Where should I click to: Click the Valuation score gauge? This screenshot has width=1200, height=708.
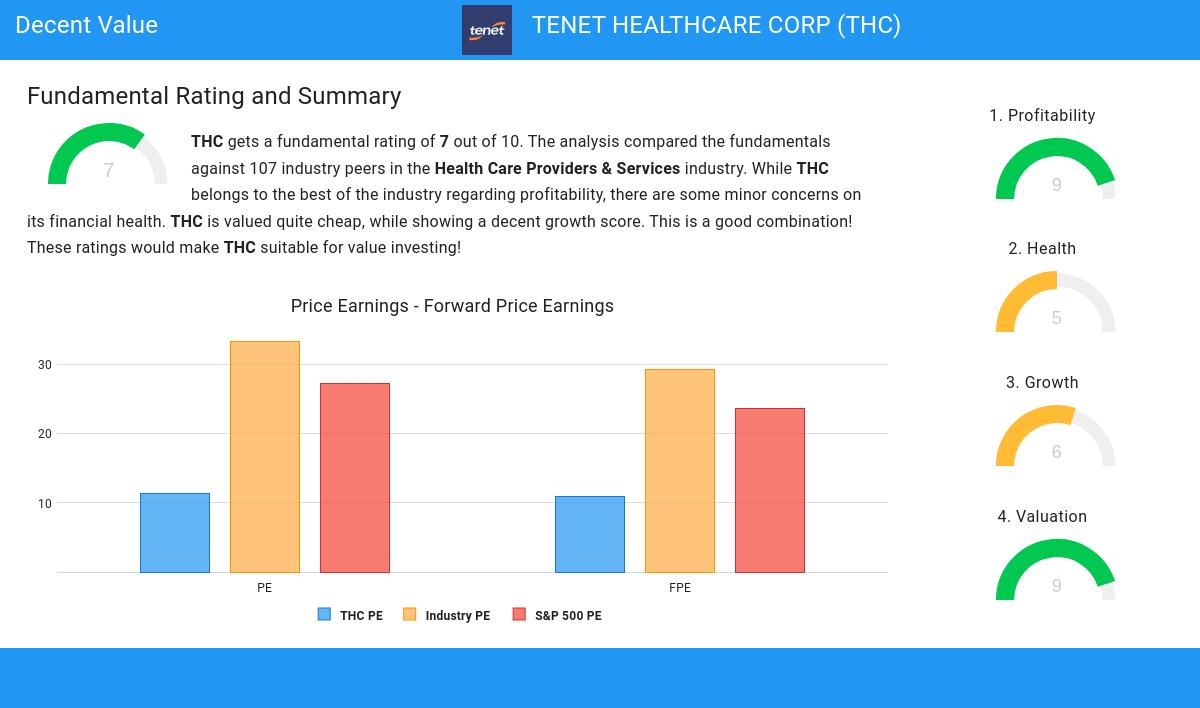point(1056,571)
